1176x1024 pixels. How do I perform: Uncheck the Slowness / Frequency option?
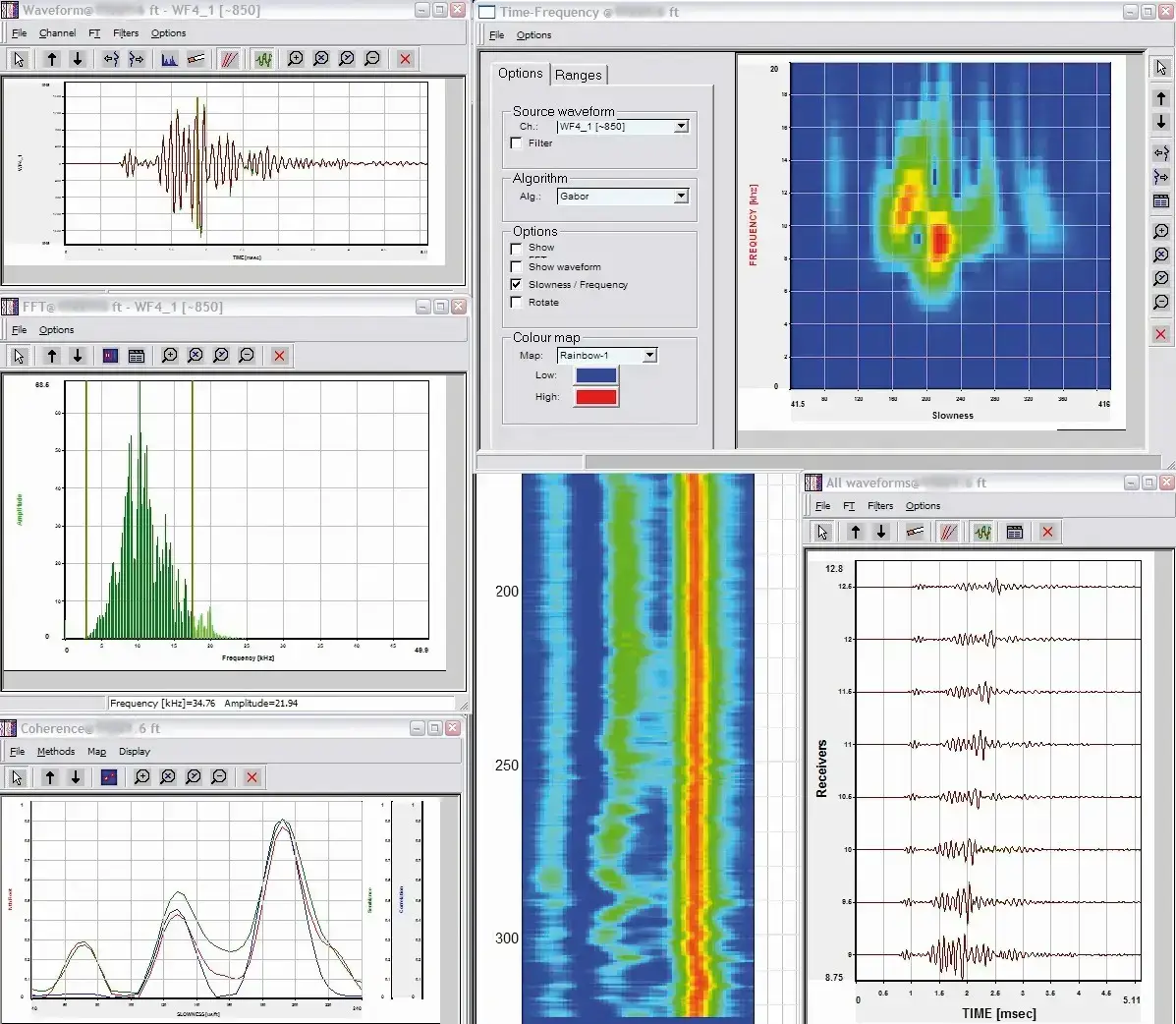coord(517,285)
